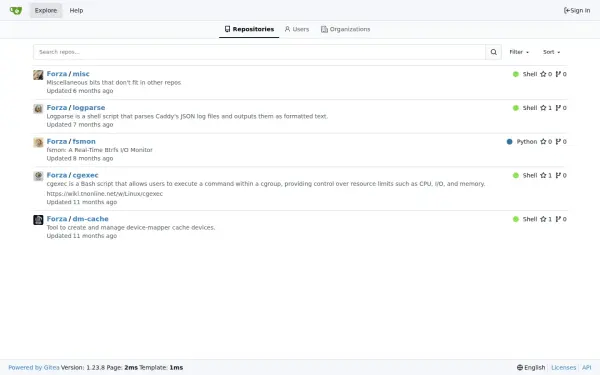Open the wiki.tnonline.net cgexec URL

pos(104,194)
